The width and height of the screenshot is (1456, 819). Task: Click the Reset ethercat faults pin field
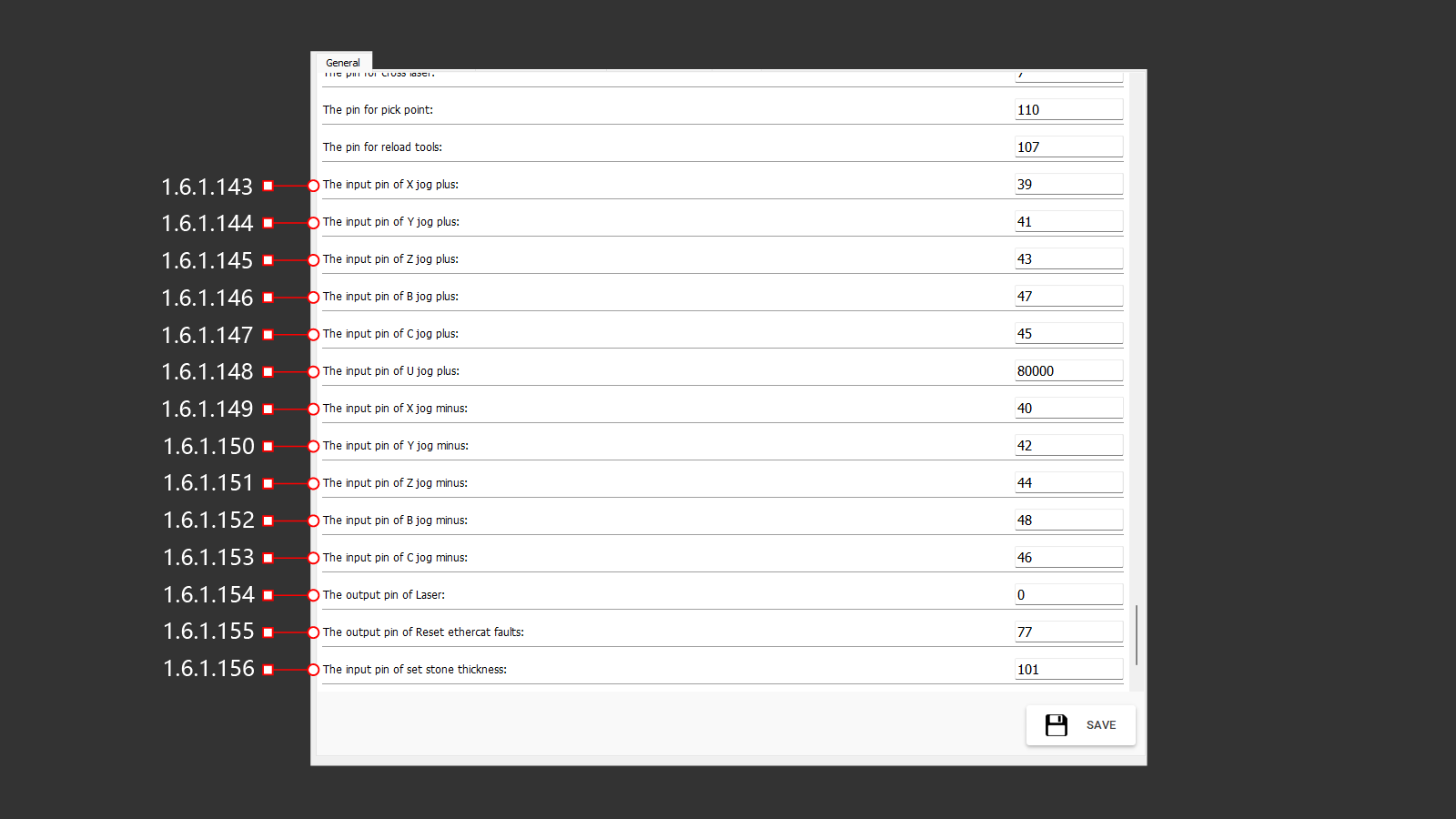coord(1067,632)
